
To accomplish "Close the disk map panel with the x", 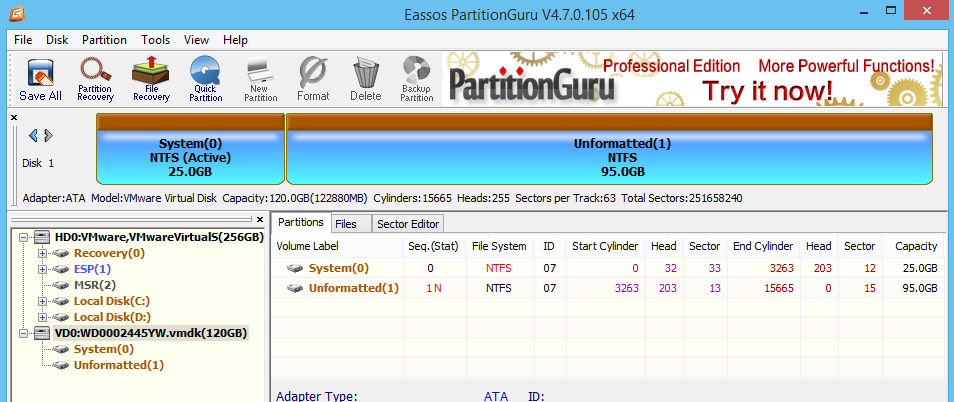I will (14, 117).
